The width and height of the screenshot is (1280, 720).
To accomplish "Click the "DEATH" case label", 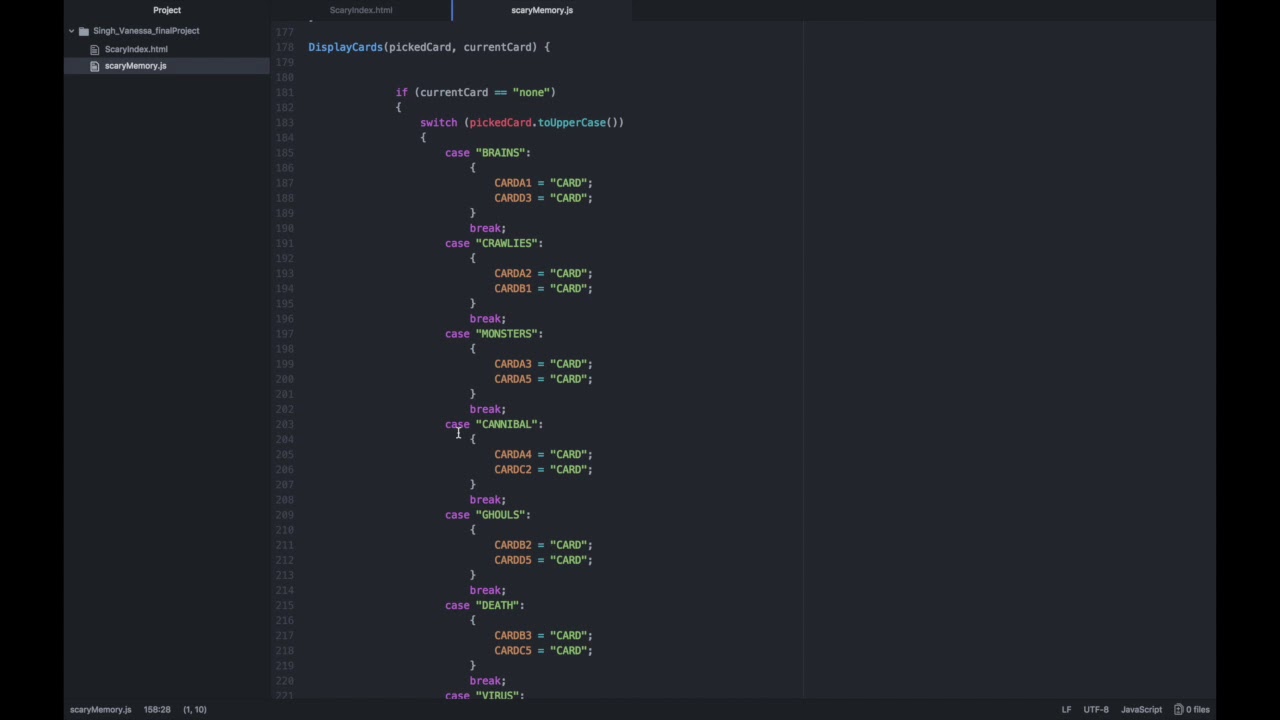I will point(497,605).
